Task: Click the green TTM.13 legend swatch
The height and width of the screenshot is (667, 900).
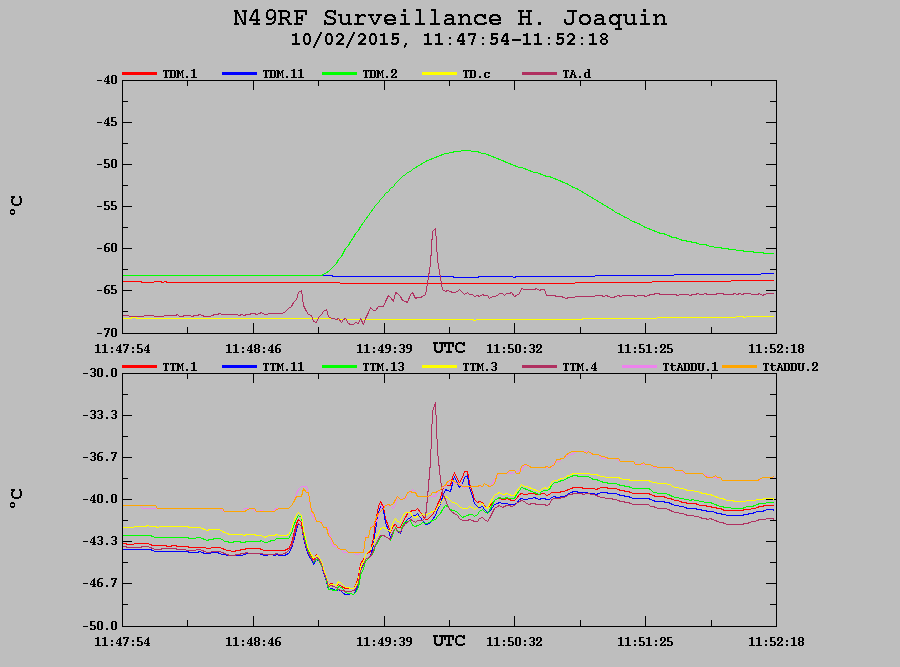Action: (339, 366)
